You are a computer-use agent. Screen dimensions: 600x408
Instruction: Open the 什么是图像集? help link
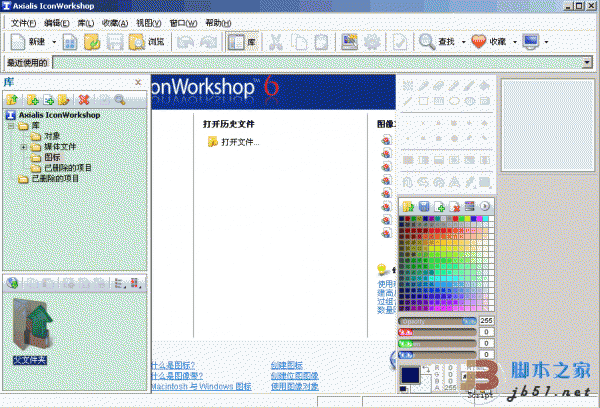click(177, 376)
